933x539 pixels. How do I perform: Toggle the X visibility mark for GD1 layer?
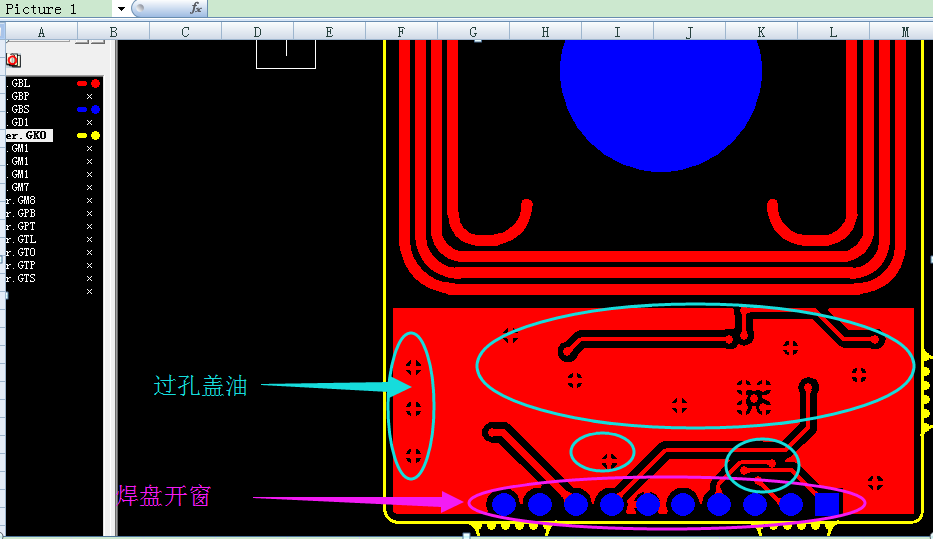click(x=89, y=122)
